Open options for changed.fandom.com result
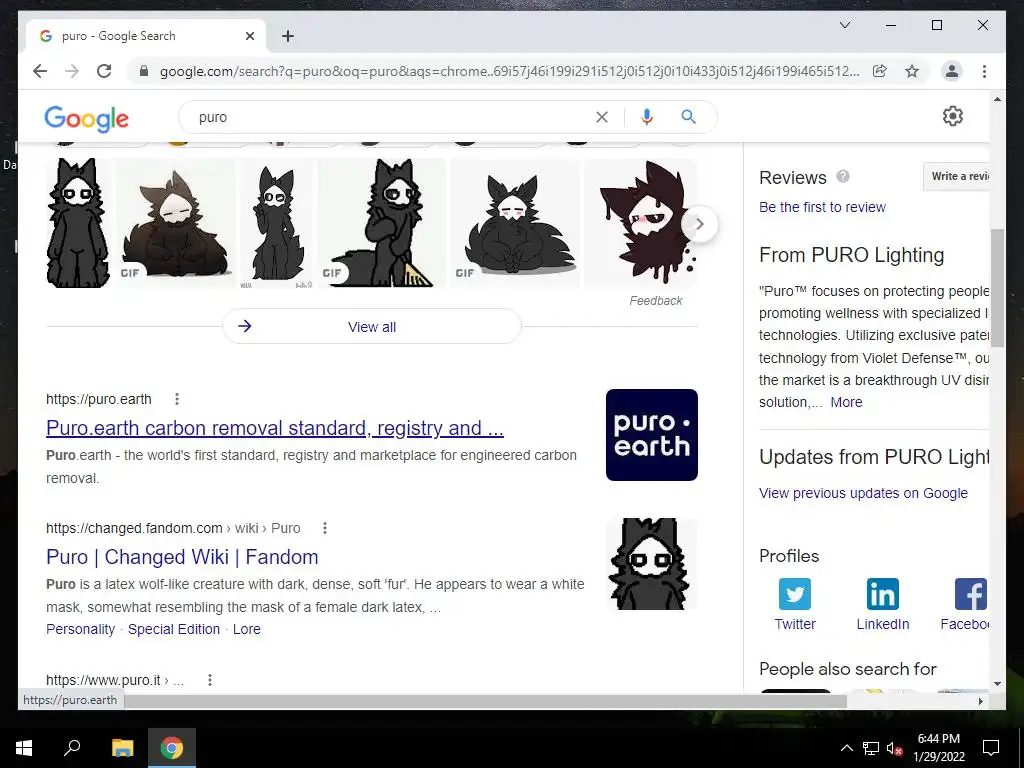The image size is (1024, 768). pyautogui.click(x=325, y=528)
